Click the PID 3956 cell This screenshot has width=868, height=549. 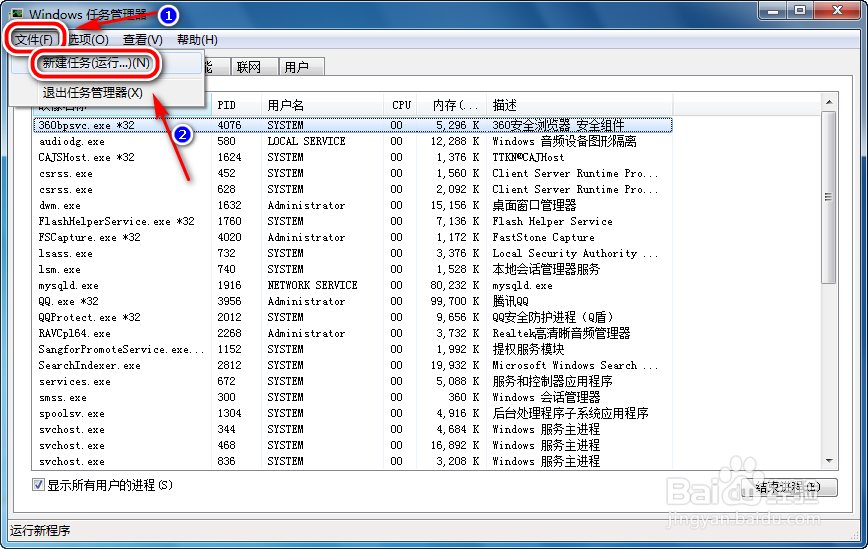229,302
